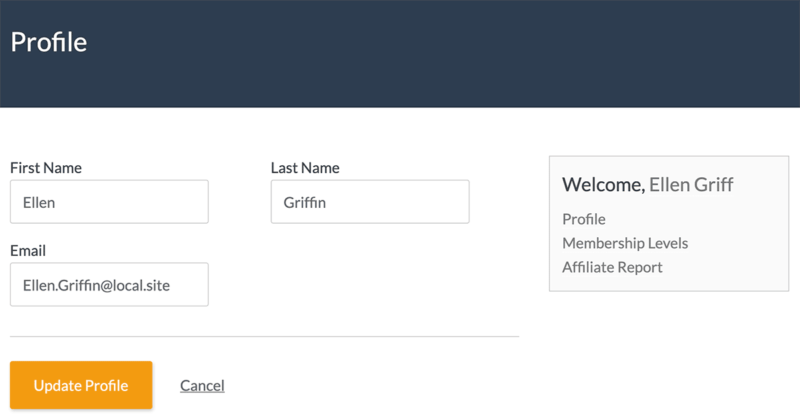Image resolution: width=800 pixels, height=419 pixels.
Task: Open the Affiliate Report link
Action: 612,267
